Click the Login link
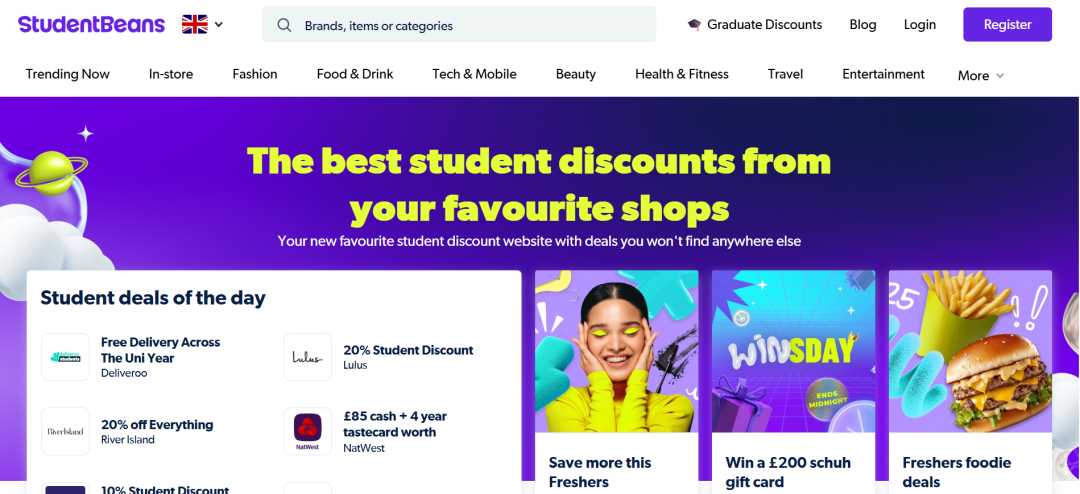Viewport: 1080px width, 494px height. (919, 25)
